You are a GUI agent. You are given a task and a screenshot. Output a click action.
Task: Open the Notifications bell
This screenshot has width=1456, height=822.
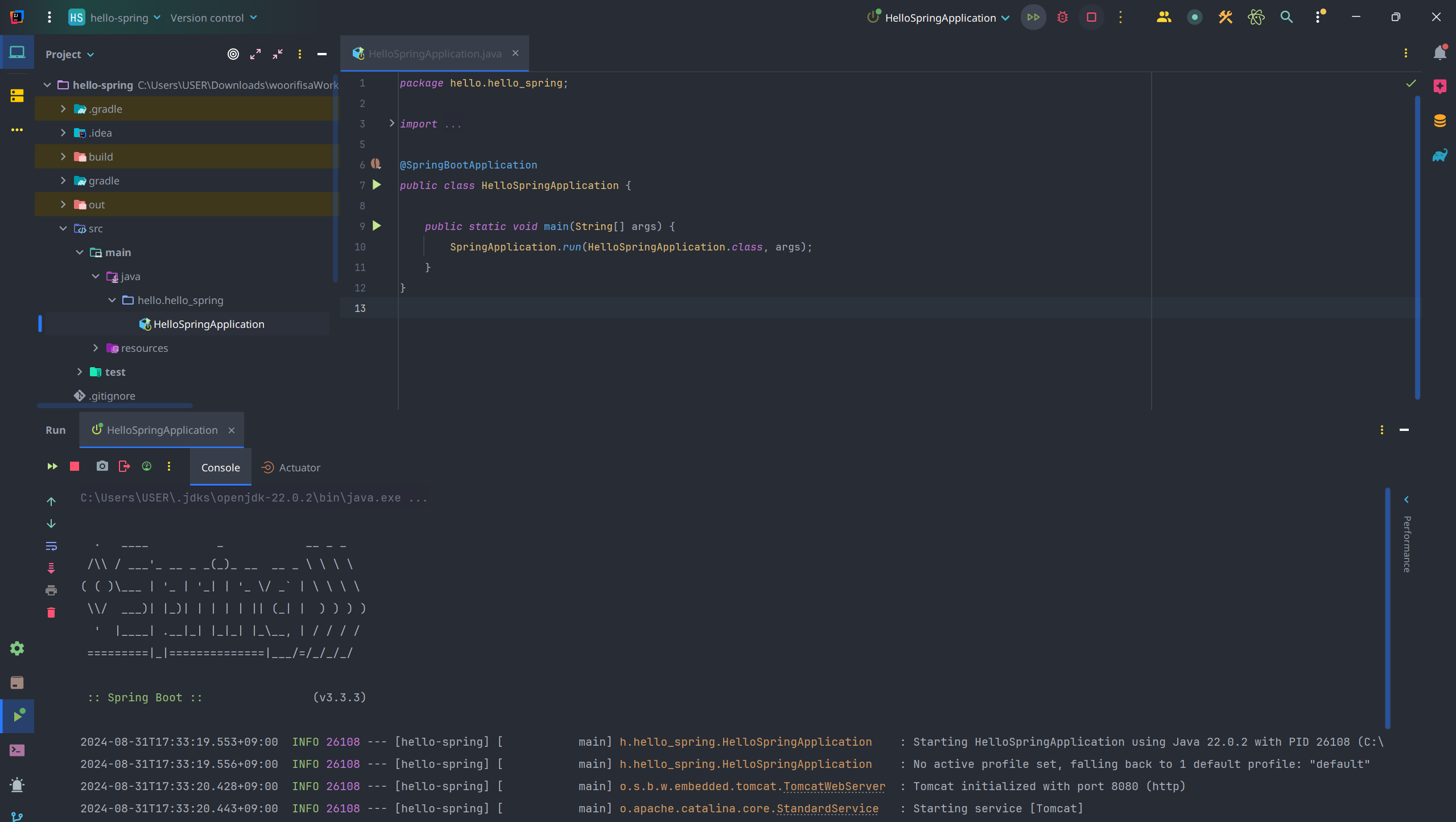(1439, 53)
